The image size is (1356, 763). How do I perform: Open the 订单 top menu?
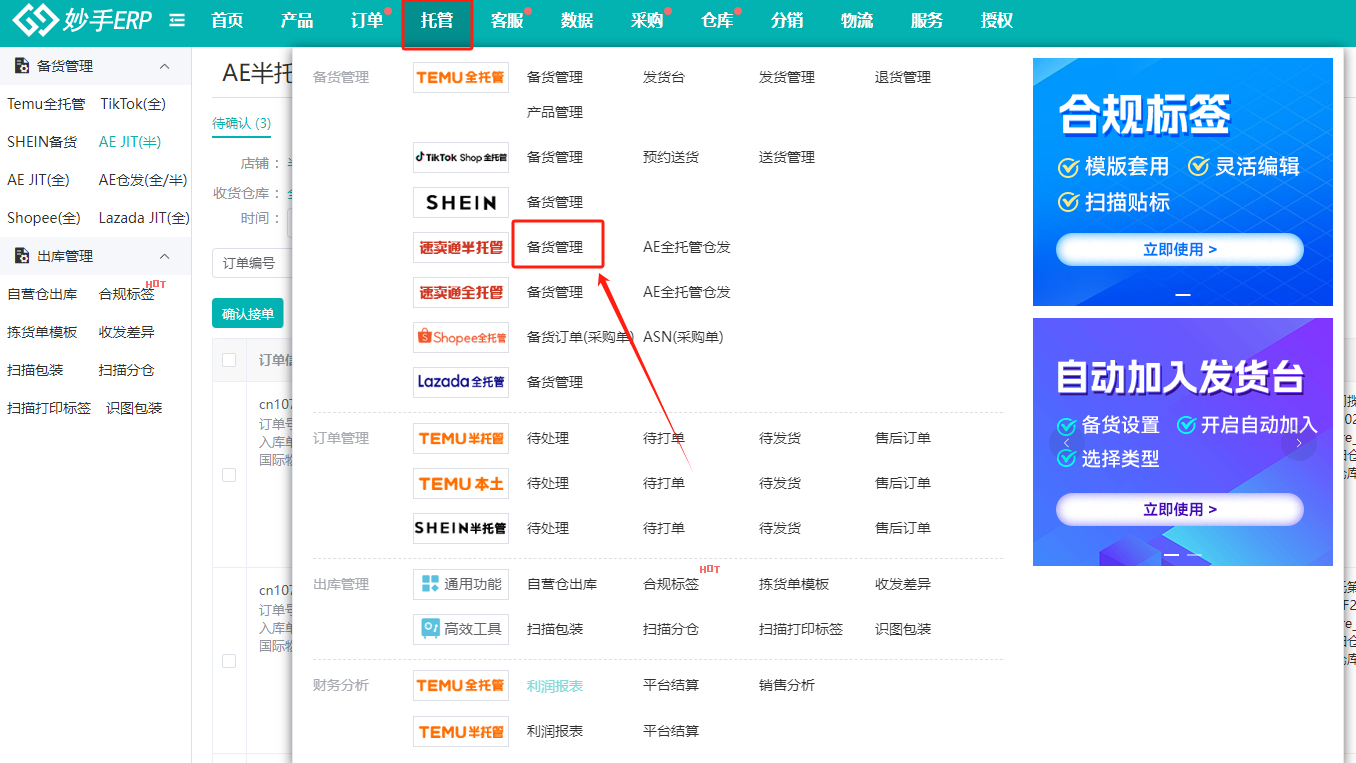coord(367,20)
